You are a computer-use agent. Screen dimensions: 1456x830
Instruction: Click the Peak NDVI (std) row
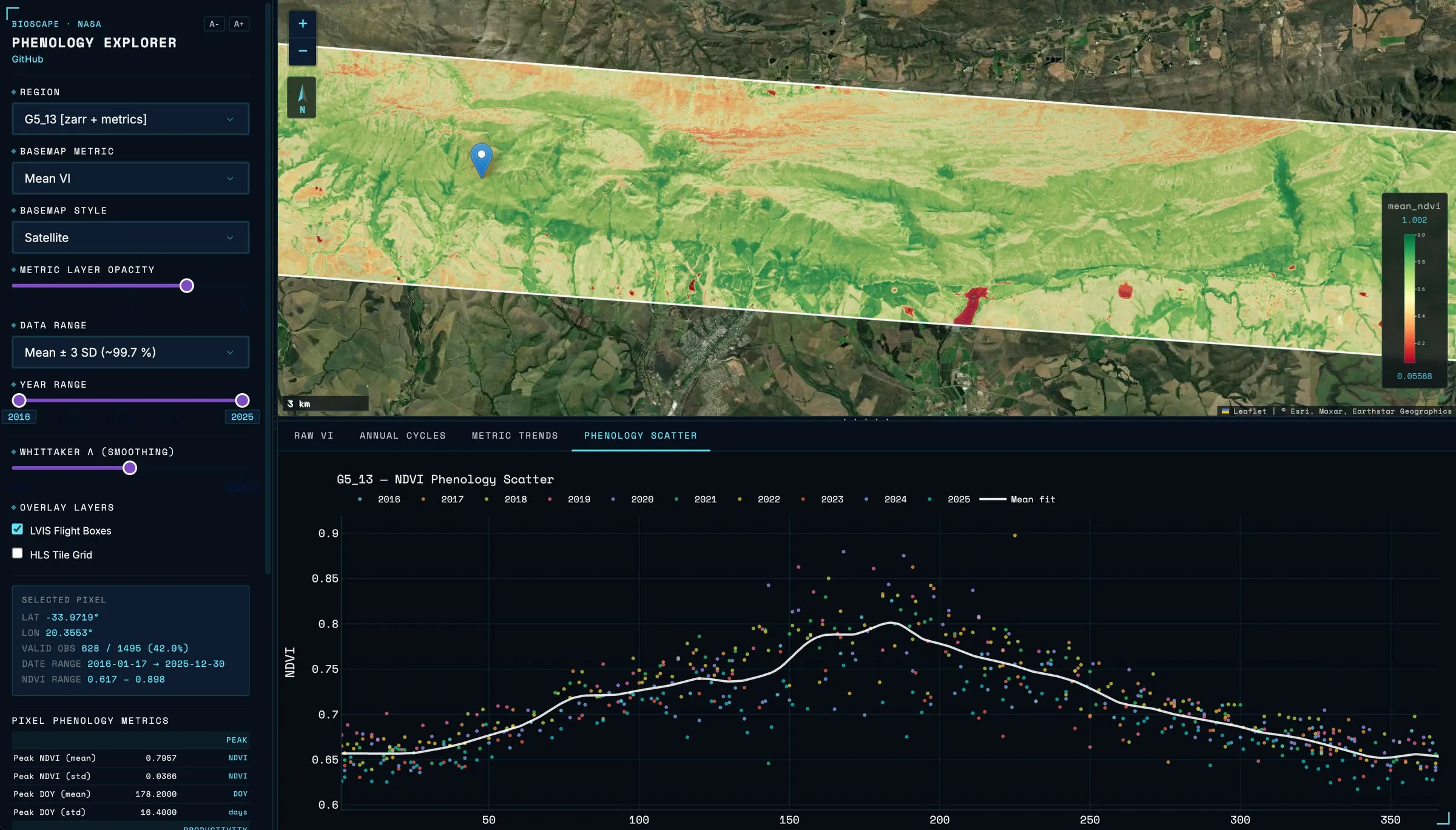(130, 776)
